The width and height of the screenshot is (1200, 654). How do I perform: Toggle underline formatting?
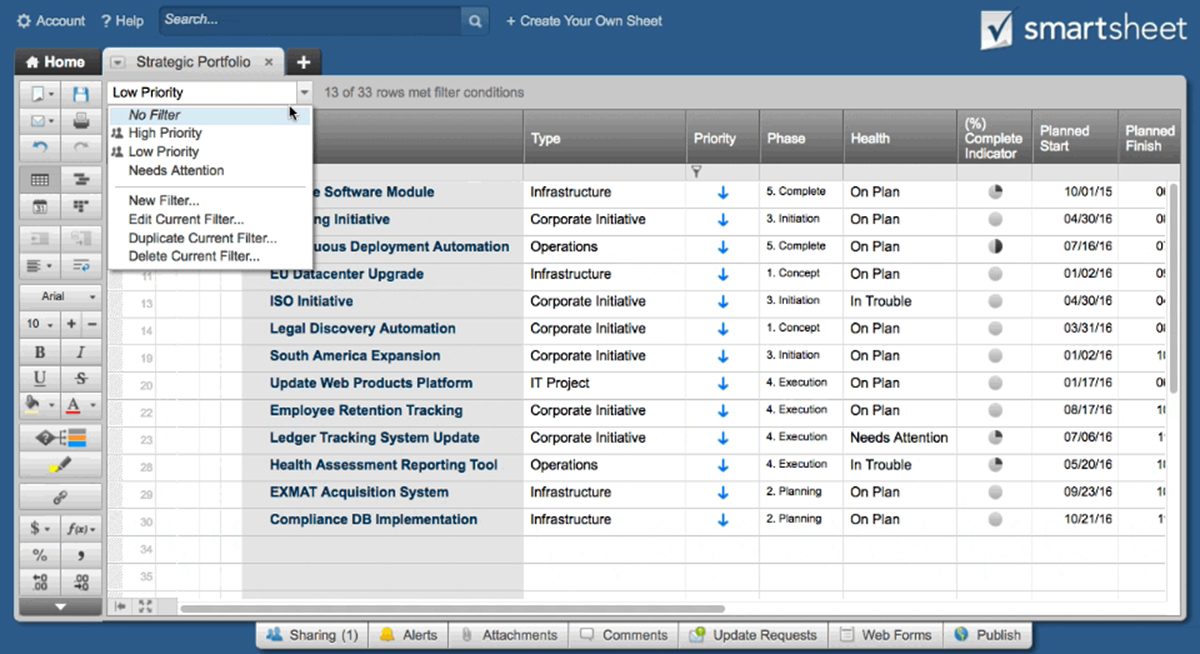(x=39, y=377)
